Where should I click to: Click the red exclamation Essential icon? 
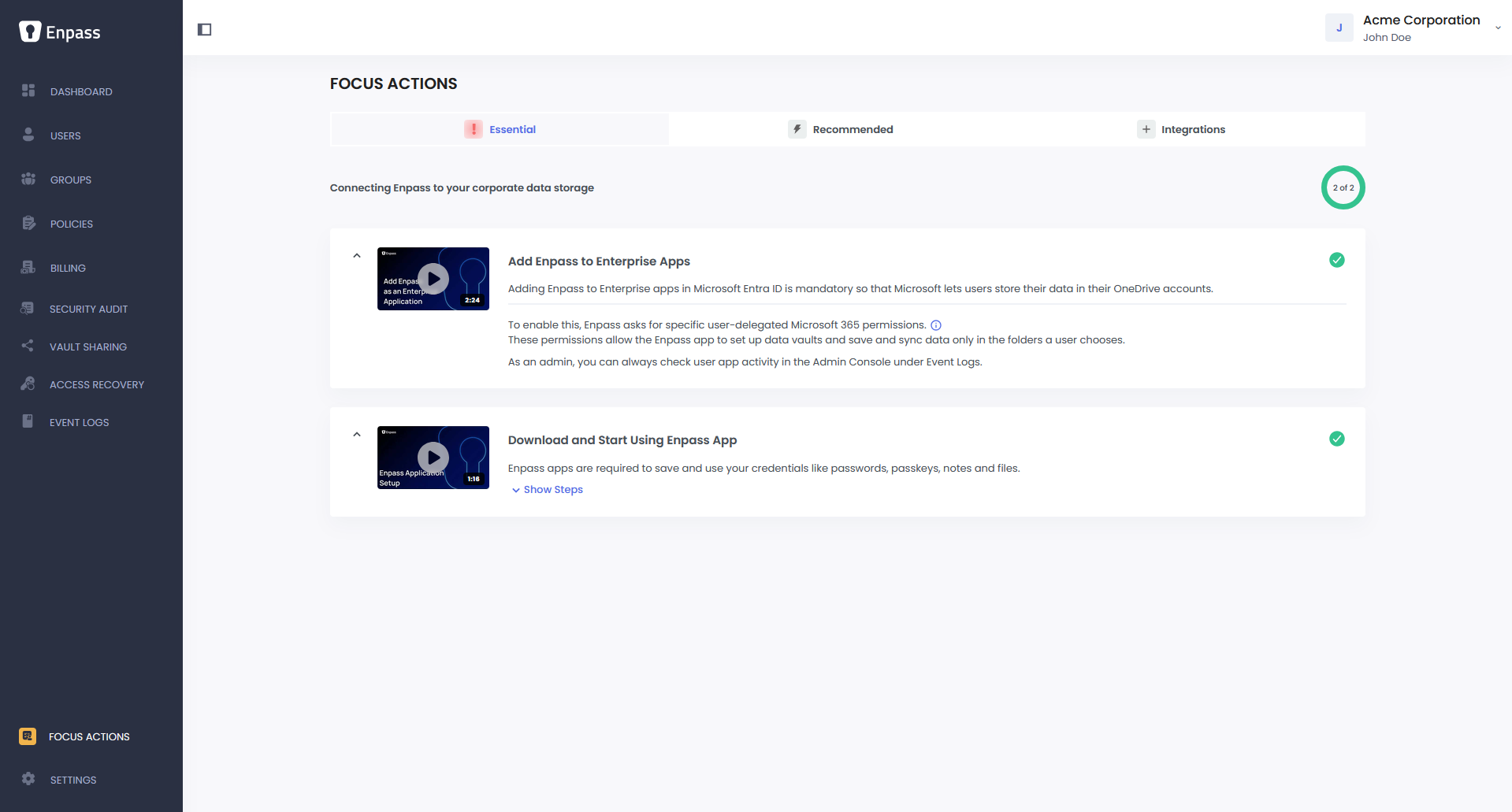[473, 129]
